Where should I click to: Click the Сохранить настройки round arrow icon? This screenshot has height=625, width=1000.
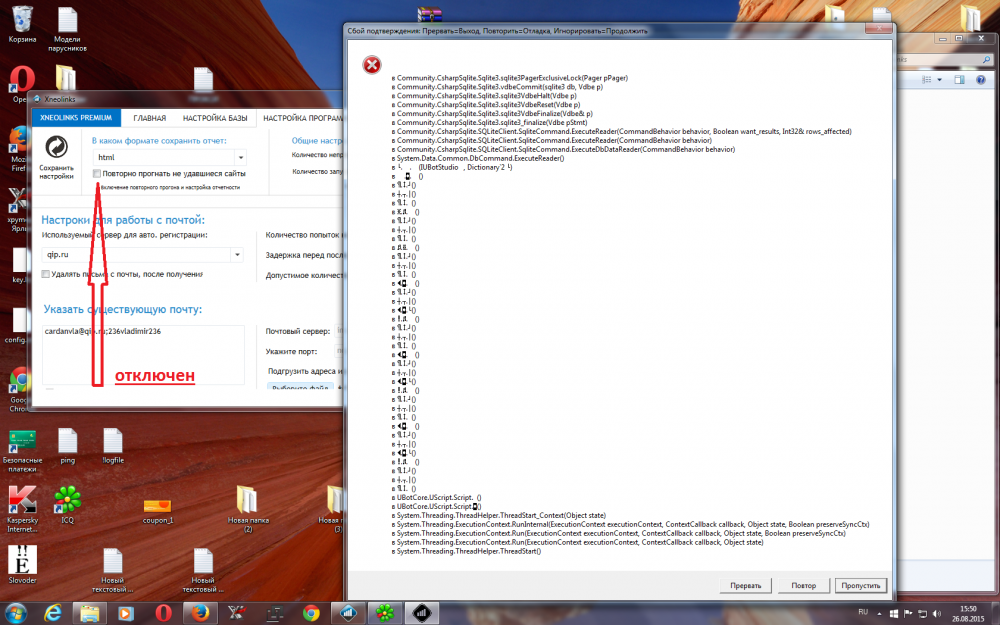pos(56,147)
